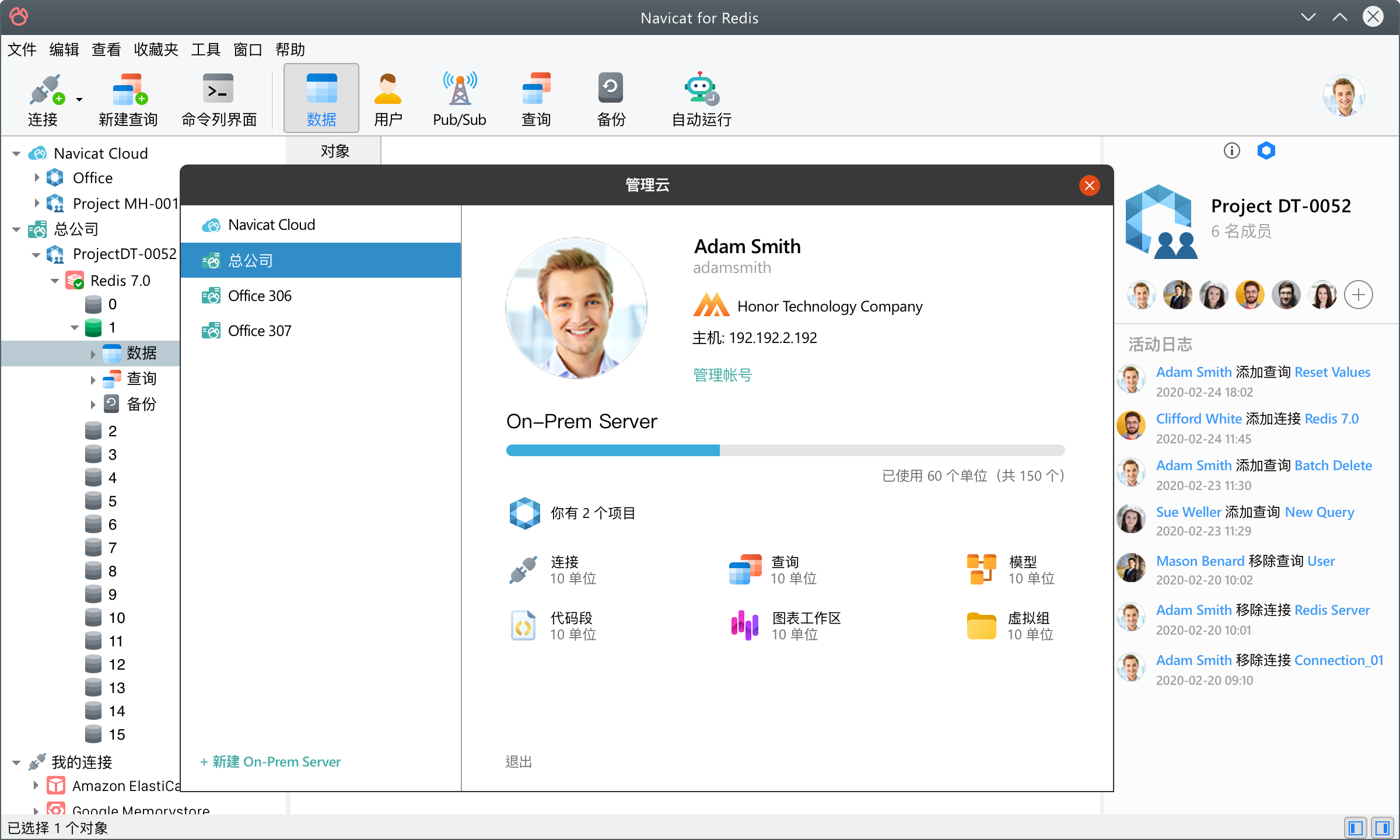Select database 7 in the tree

(101, 548)
